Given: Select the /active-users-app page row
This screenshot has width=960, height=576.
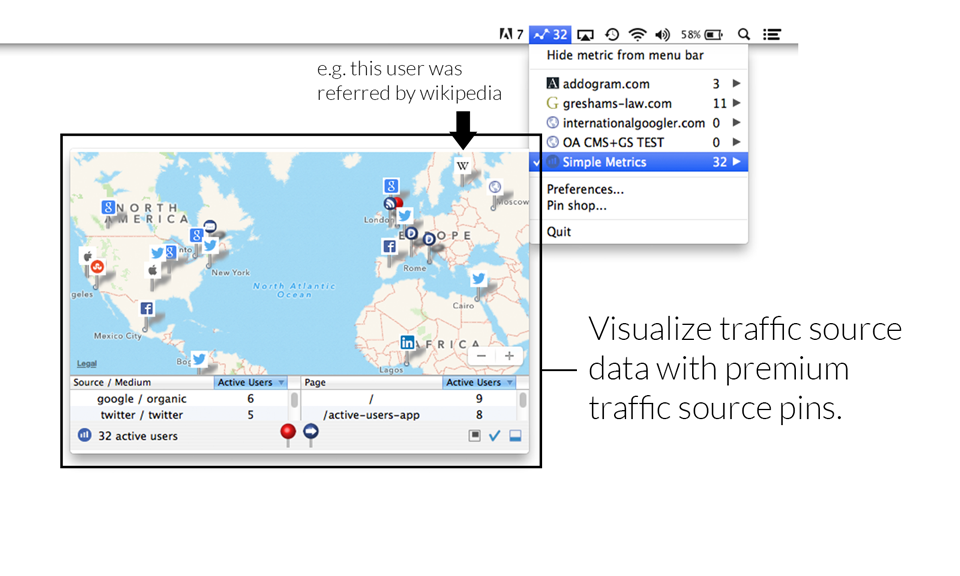Looking at the screenshot, I should pos(410,415).
